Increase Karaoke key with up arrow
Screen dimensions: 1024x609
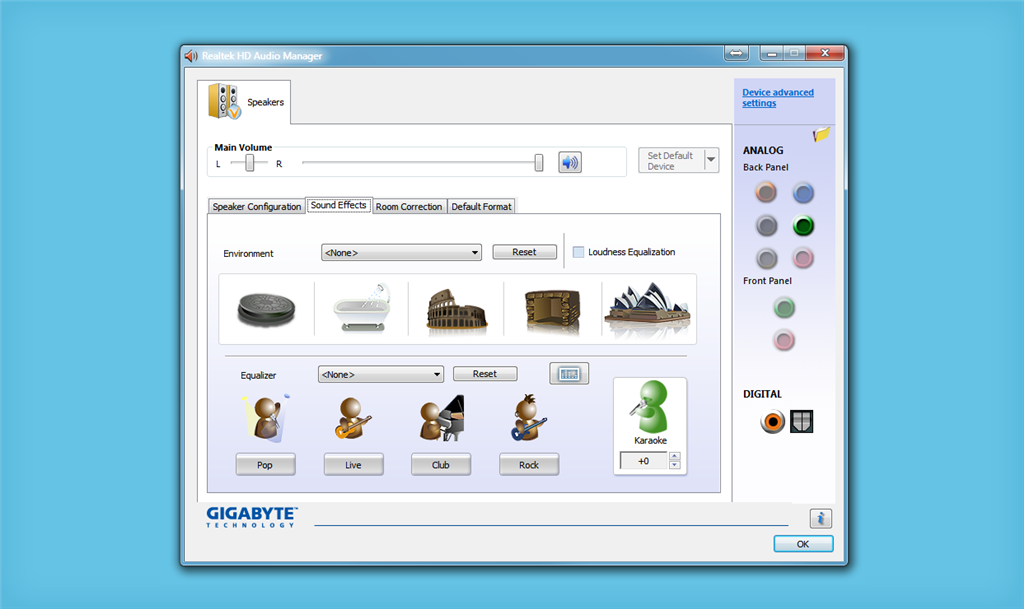click(x=675, y=456)
